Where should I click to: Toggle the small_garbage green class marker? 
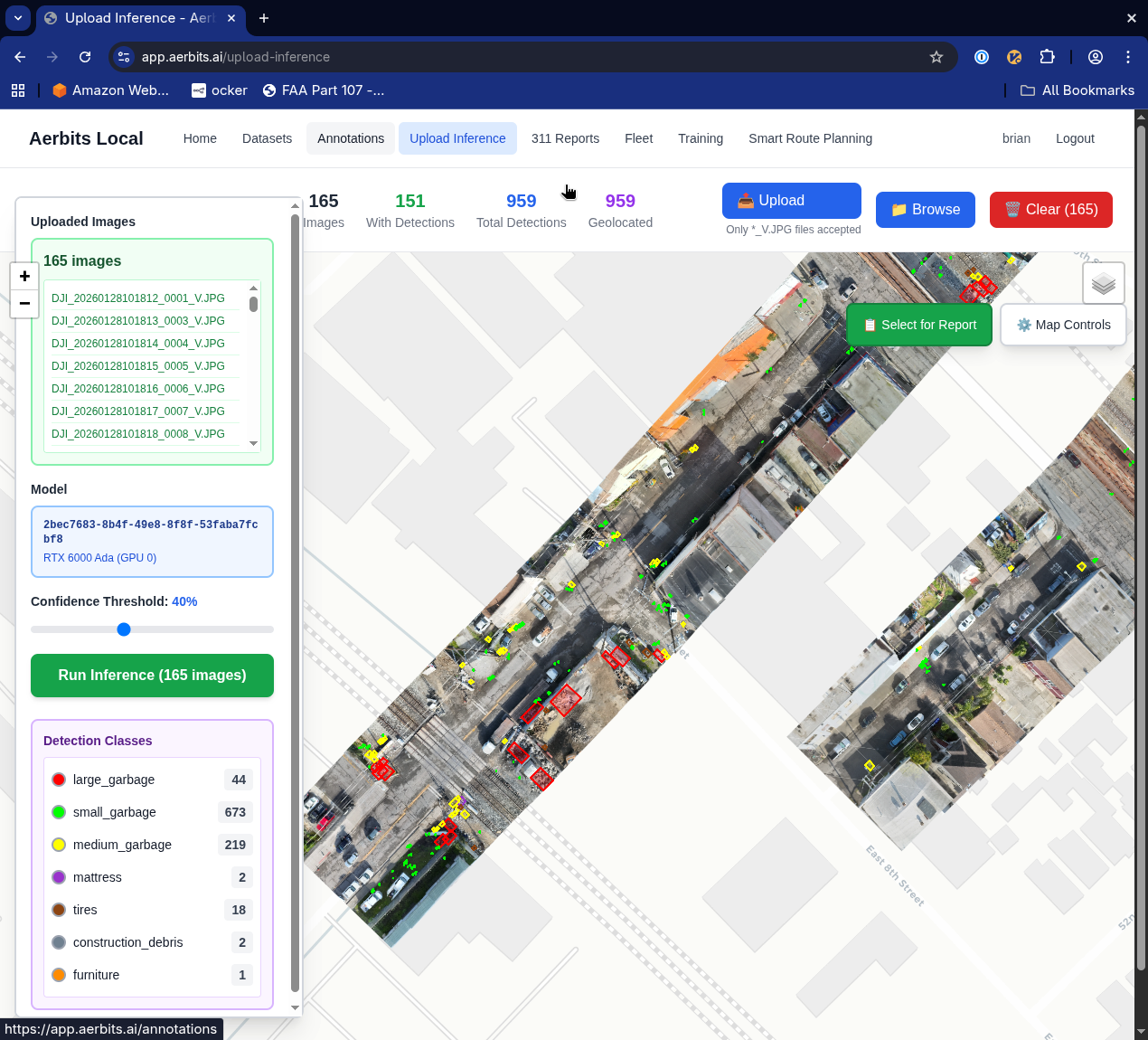coord(59,811)
